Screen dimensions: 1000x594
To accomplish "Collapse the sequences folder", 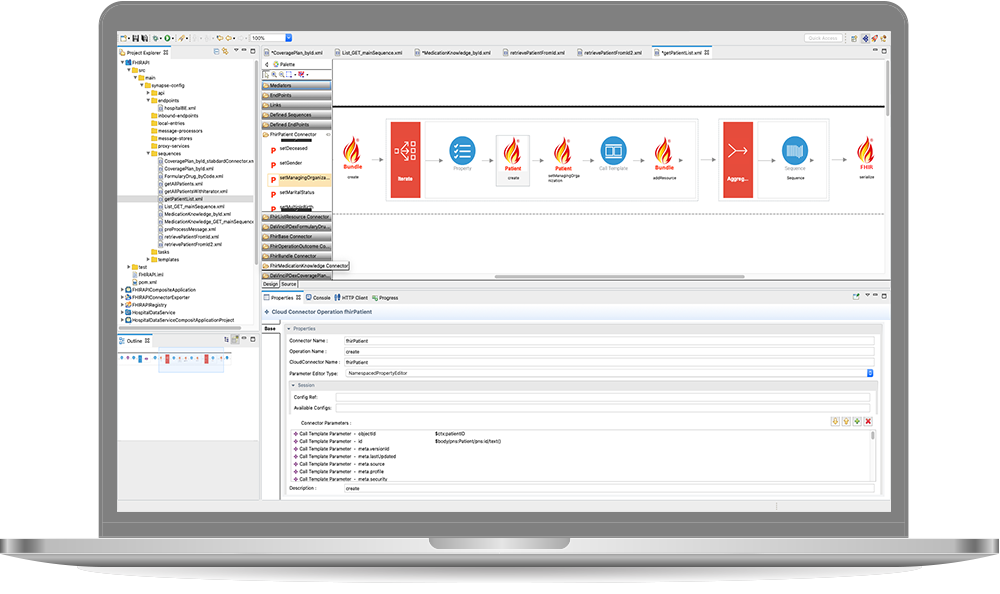I will [148, 154].
